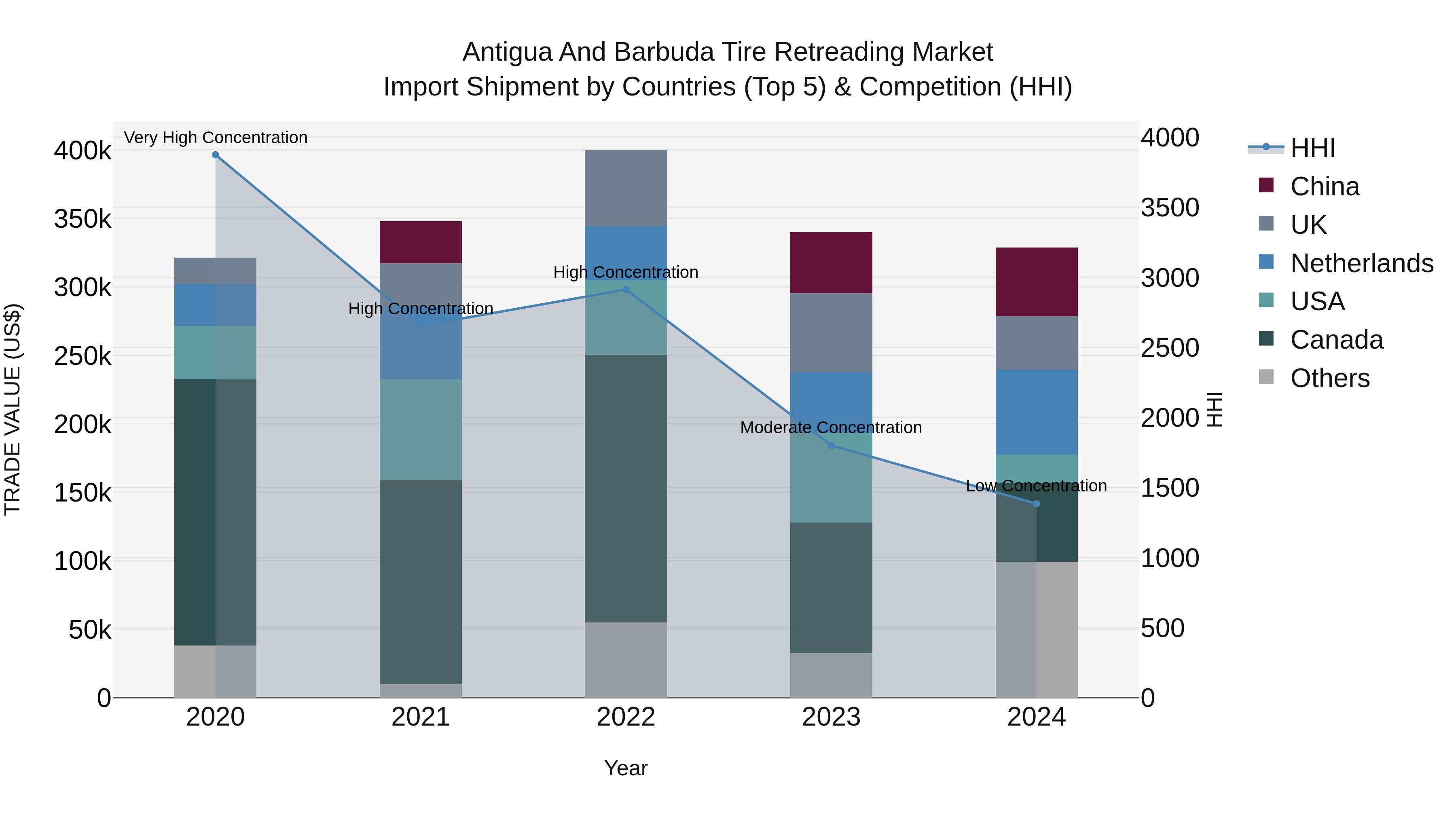Screen dimensions: 1456x819
Task: Click the 2020 Canada bar segment
Action: click(x=215, y=513)
